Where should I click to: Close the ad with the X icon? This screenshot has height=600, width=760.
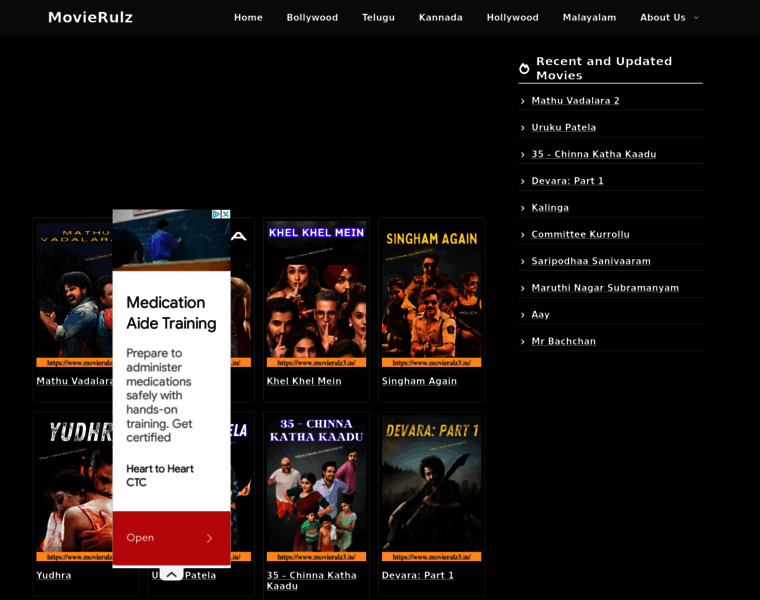pos(226,214)
